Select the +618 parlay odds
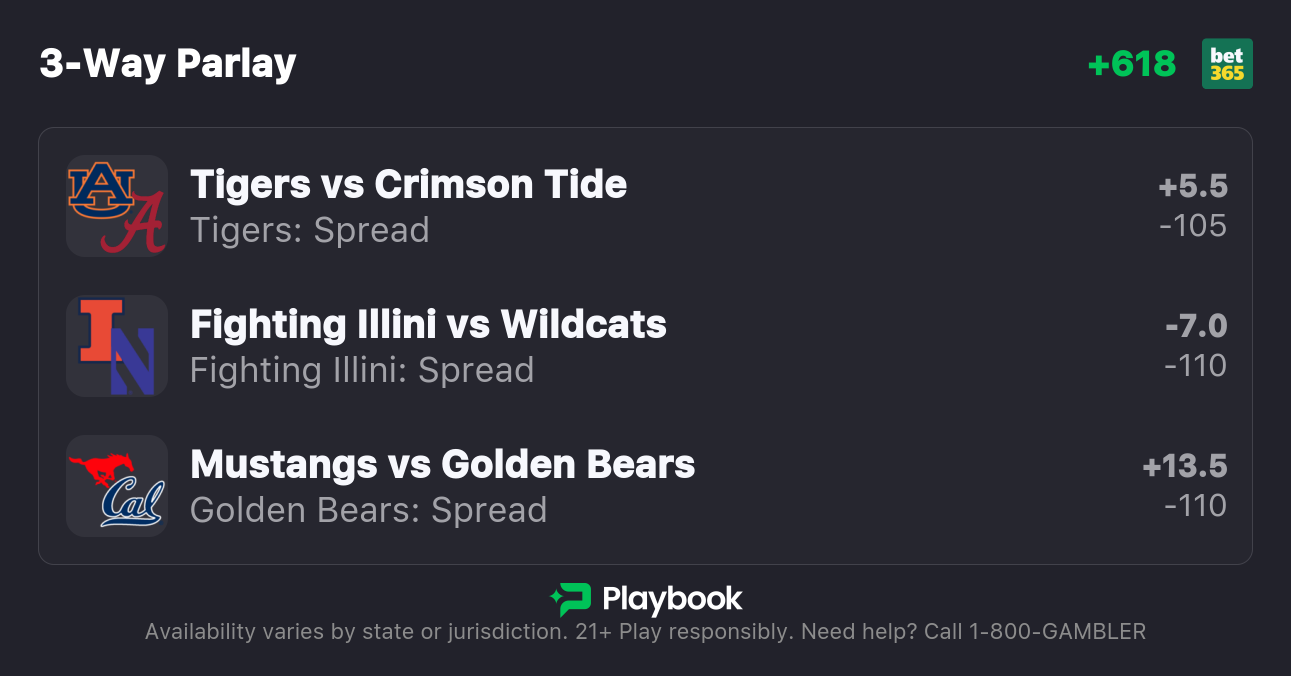 [x=1131, y=64]
